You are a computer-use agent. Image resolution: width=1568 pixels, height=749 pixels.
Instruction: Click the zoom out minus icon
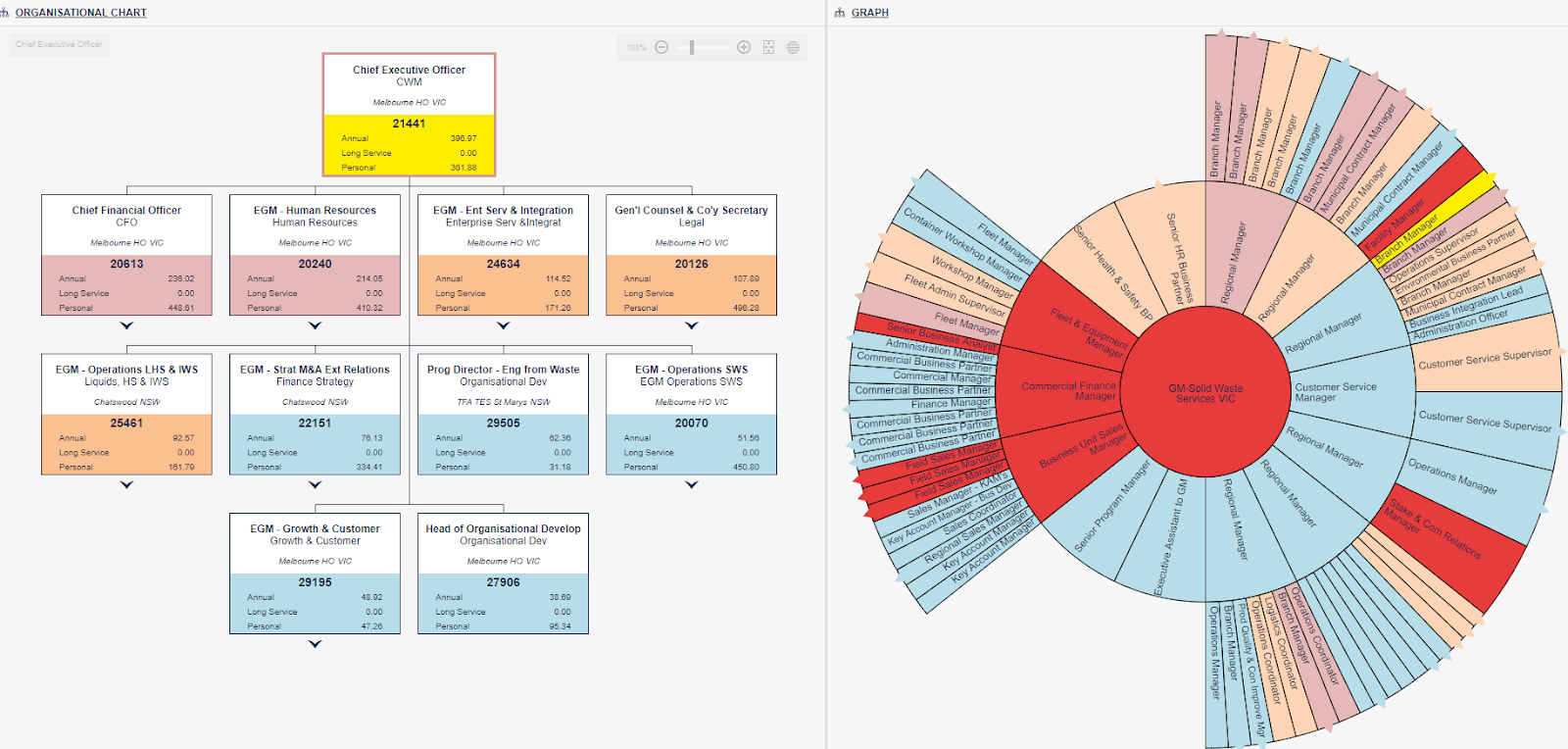[661, 47]
